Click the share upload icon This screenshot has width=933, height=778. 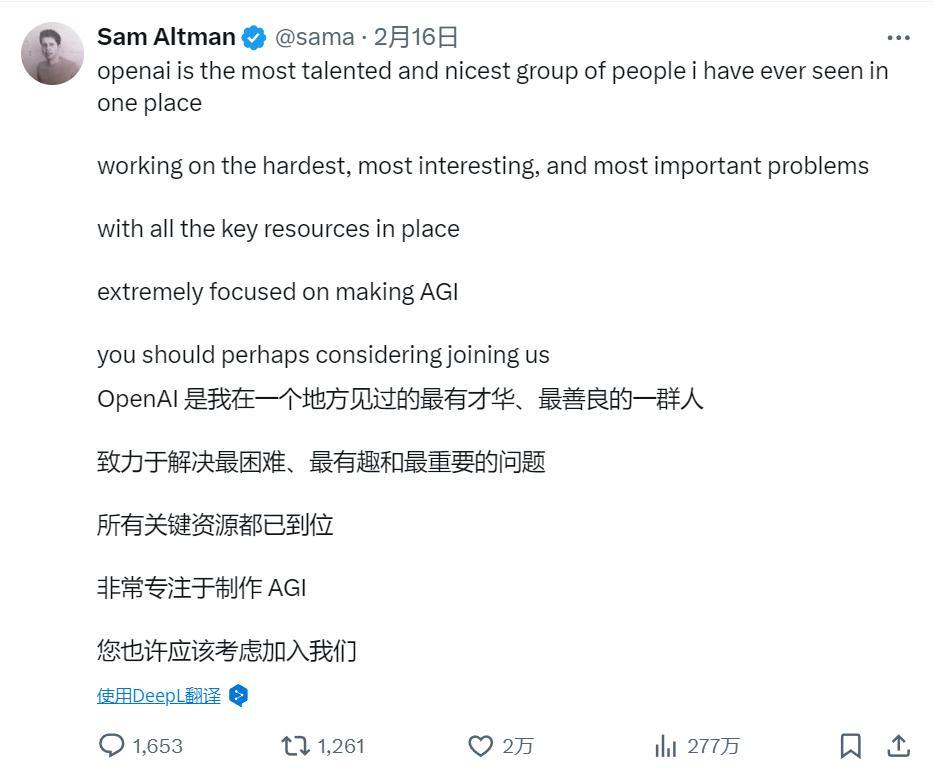[x=898, y=746]
